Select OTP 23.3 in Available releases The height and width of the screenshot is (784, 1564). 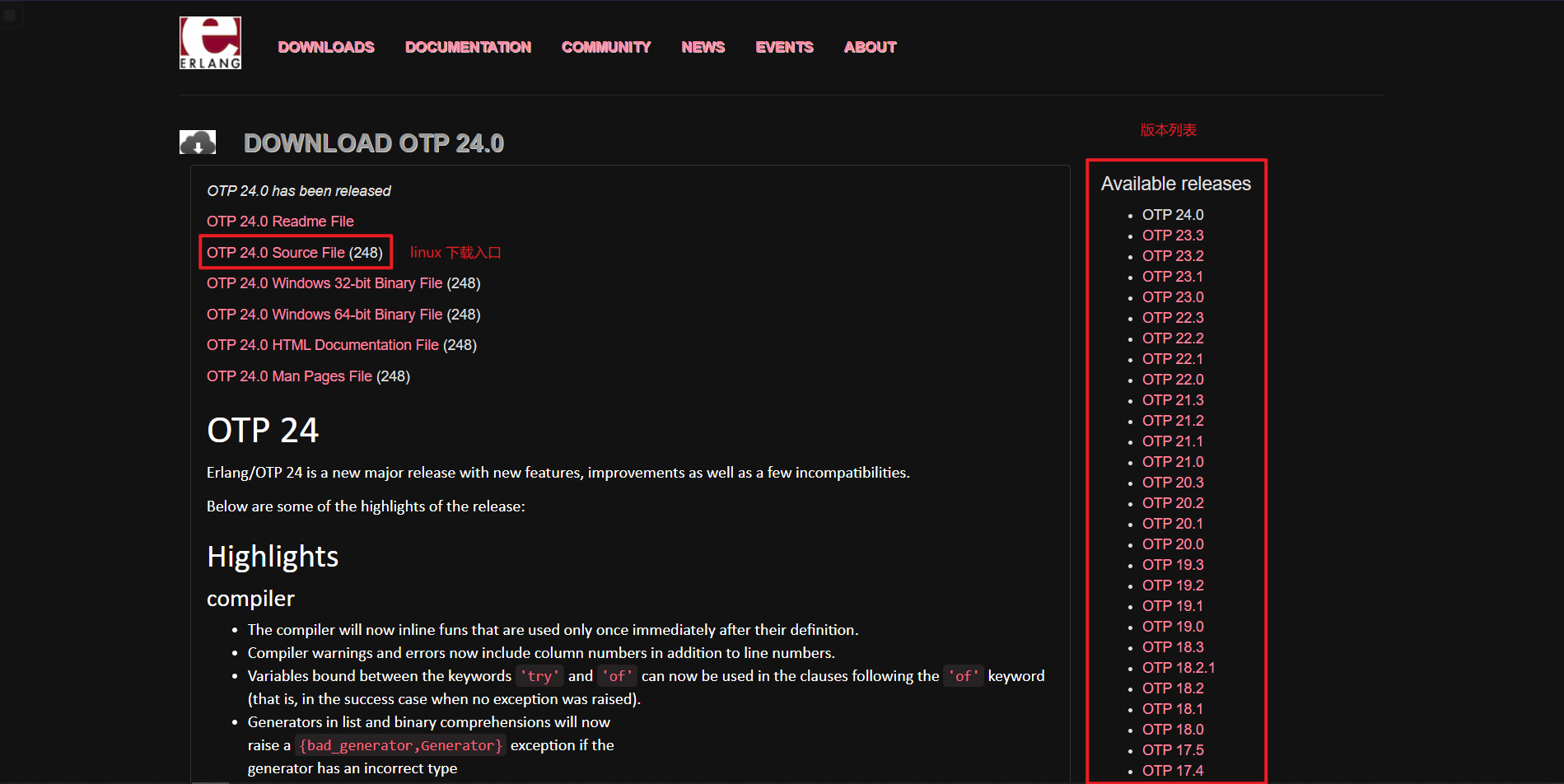1173,236
